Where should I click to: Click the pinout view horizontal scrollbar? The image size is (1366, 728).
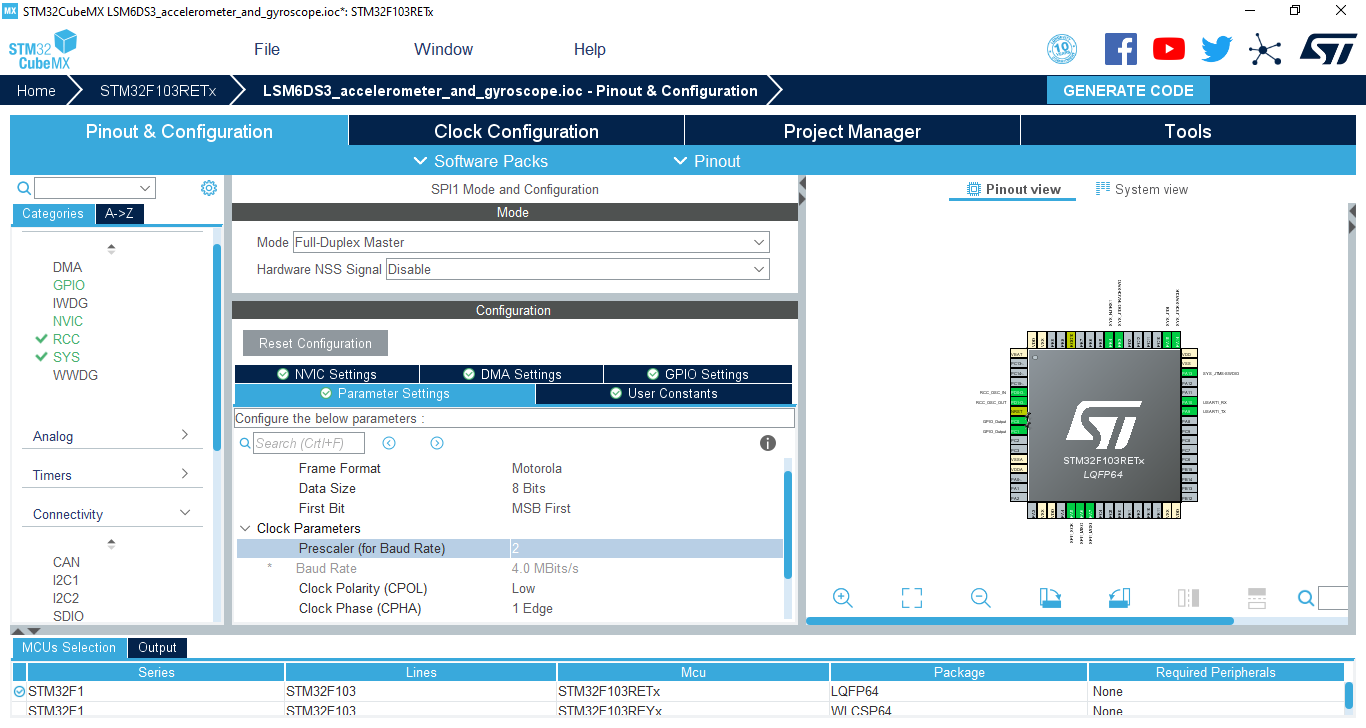[1020, 621]
